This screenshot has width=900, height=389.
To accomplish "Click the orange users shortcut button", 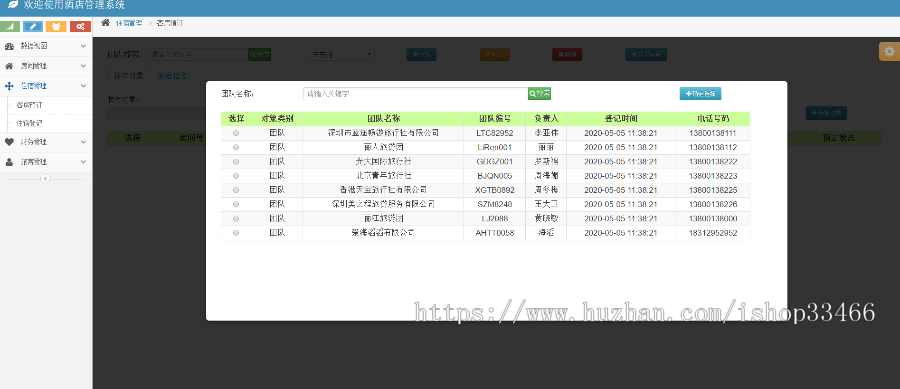I will point(56,26).
